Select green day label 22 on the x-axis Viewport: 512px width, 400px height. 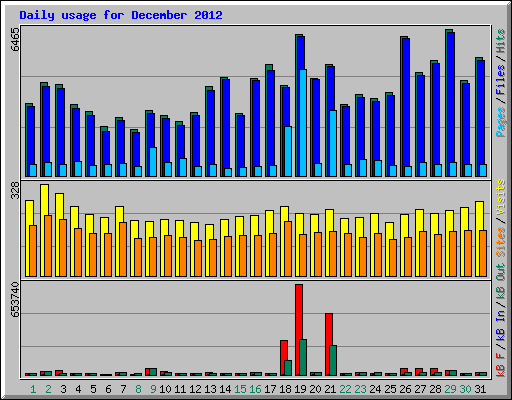345,389
